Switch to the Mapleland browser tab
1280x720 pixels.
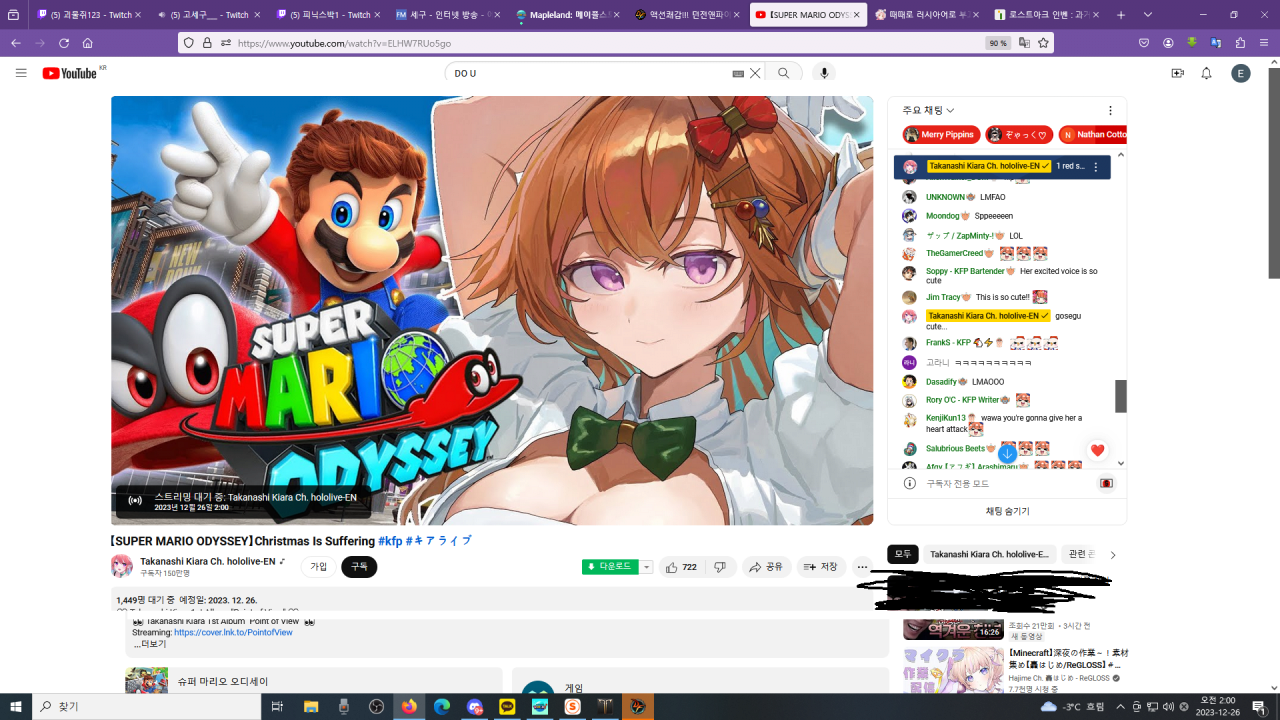click(565, 15)
